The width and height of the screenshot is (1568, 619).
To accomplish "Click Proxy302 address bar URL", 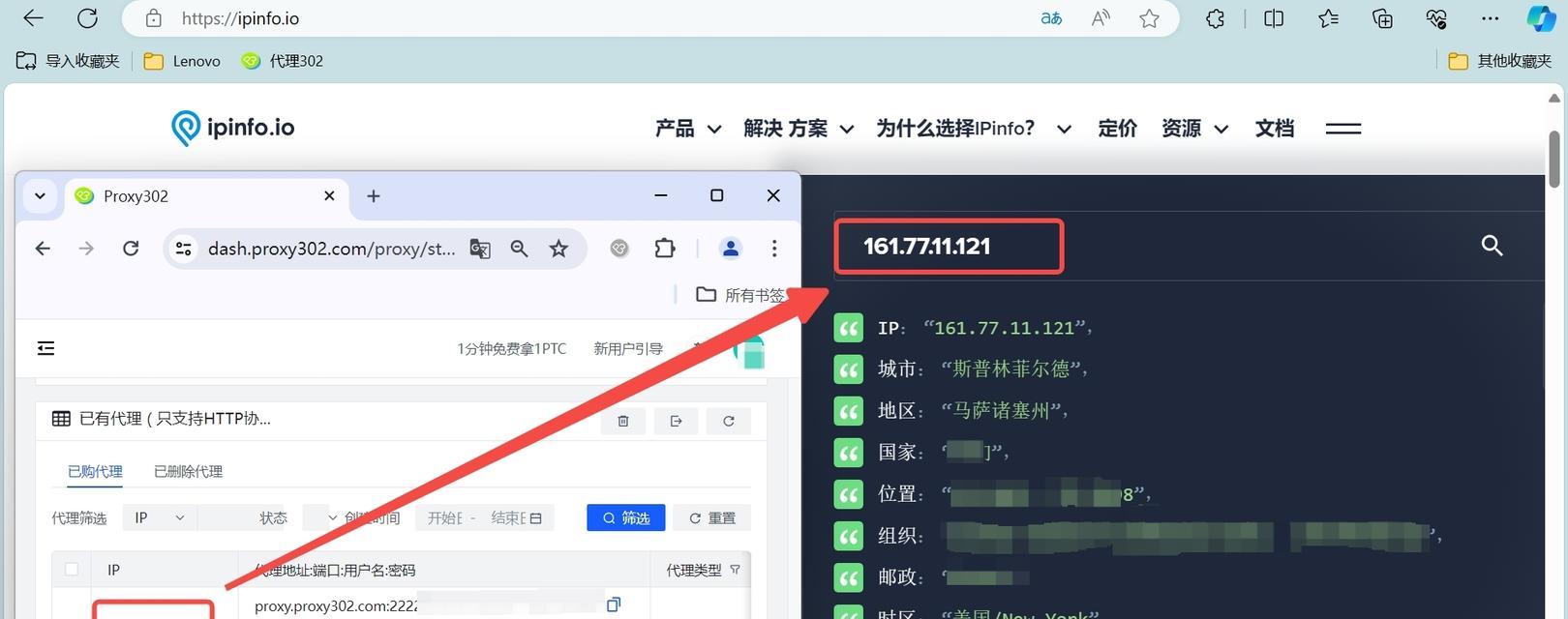I will click(330, 249).
